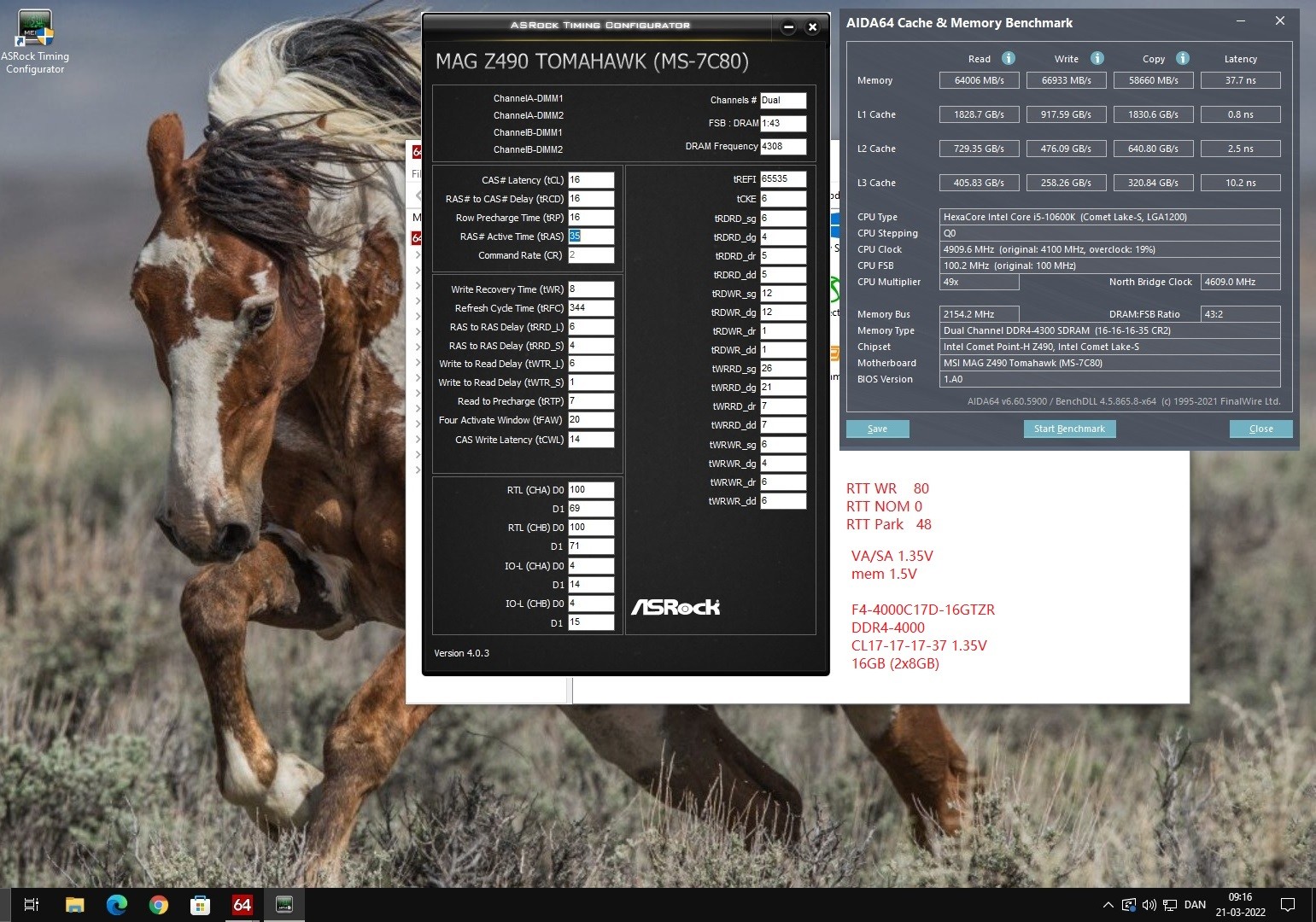Open the volume control tray icon

pyautogui.click(x=1149, y=905)
